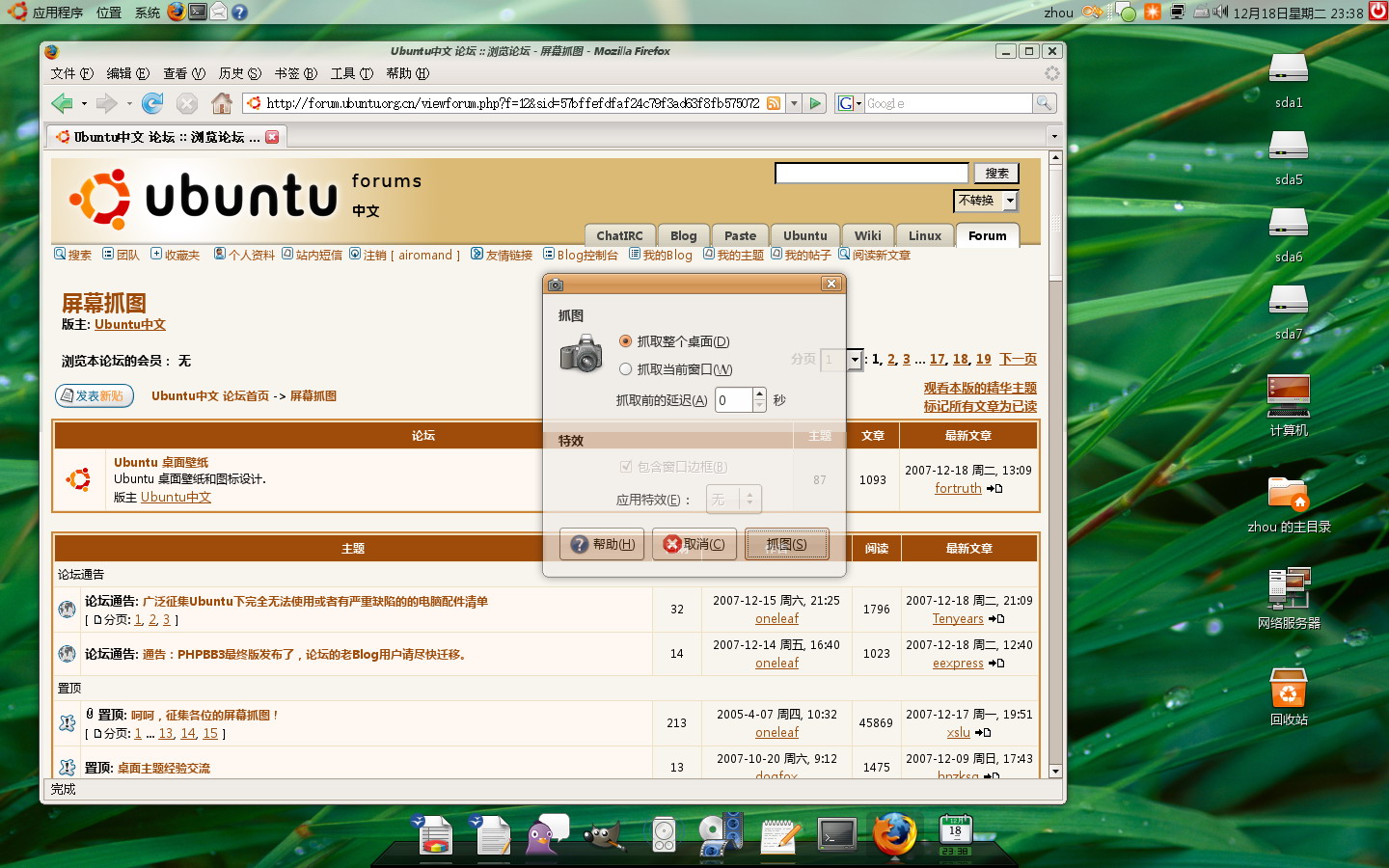Close the Ubuntu中文 论坛 tab with red X
This screenshot has width=1389, height=868.
[272, 137]
